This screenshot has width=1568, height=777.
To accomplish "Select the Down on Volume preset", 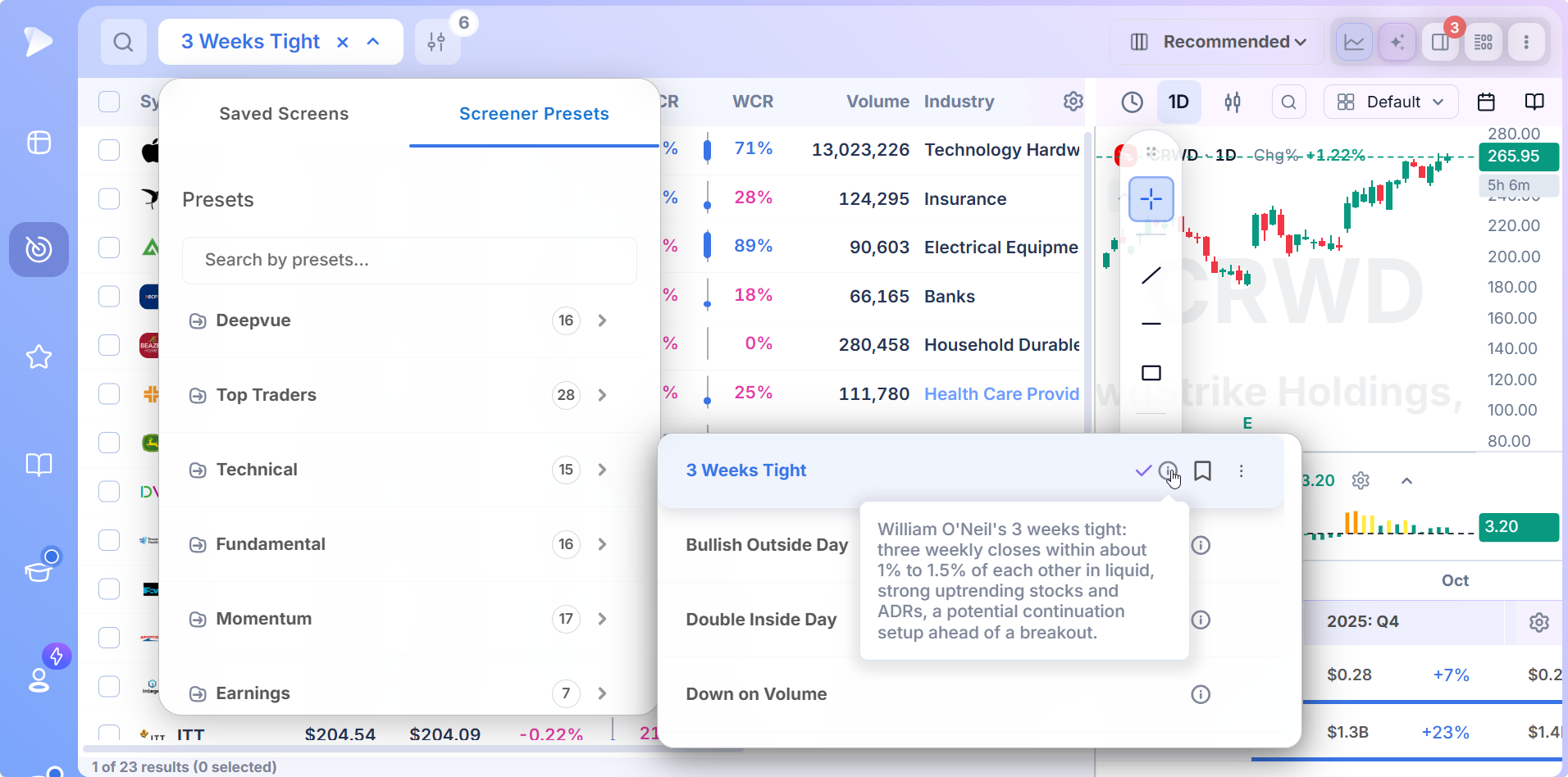I will tap(756, 694).
